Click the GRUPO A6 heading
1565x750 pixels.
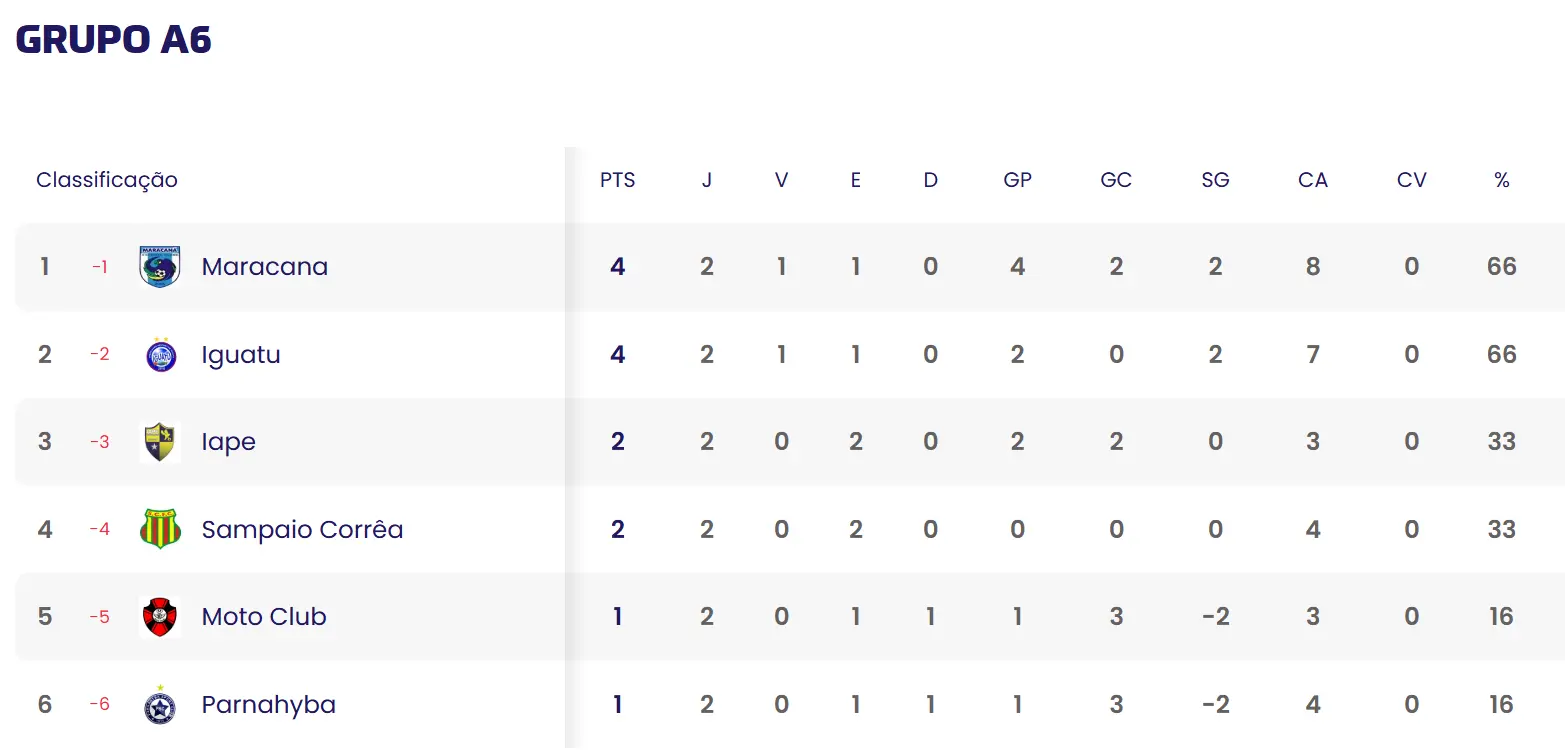point(114,39)
